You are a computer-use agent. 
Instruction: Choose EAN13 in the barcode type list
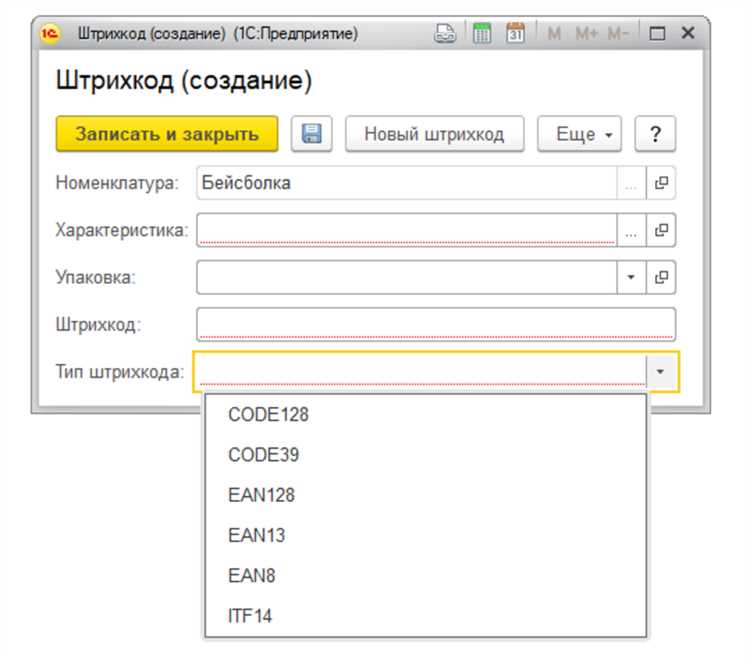(x=256, y=535)
